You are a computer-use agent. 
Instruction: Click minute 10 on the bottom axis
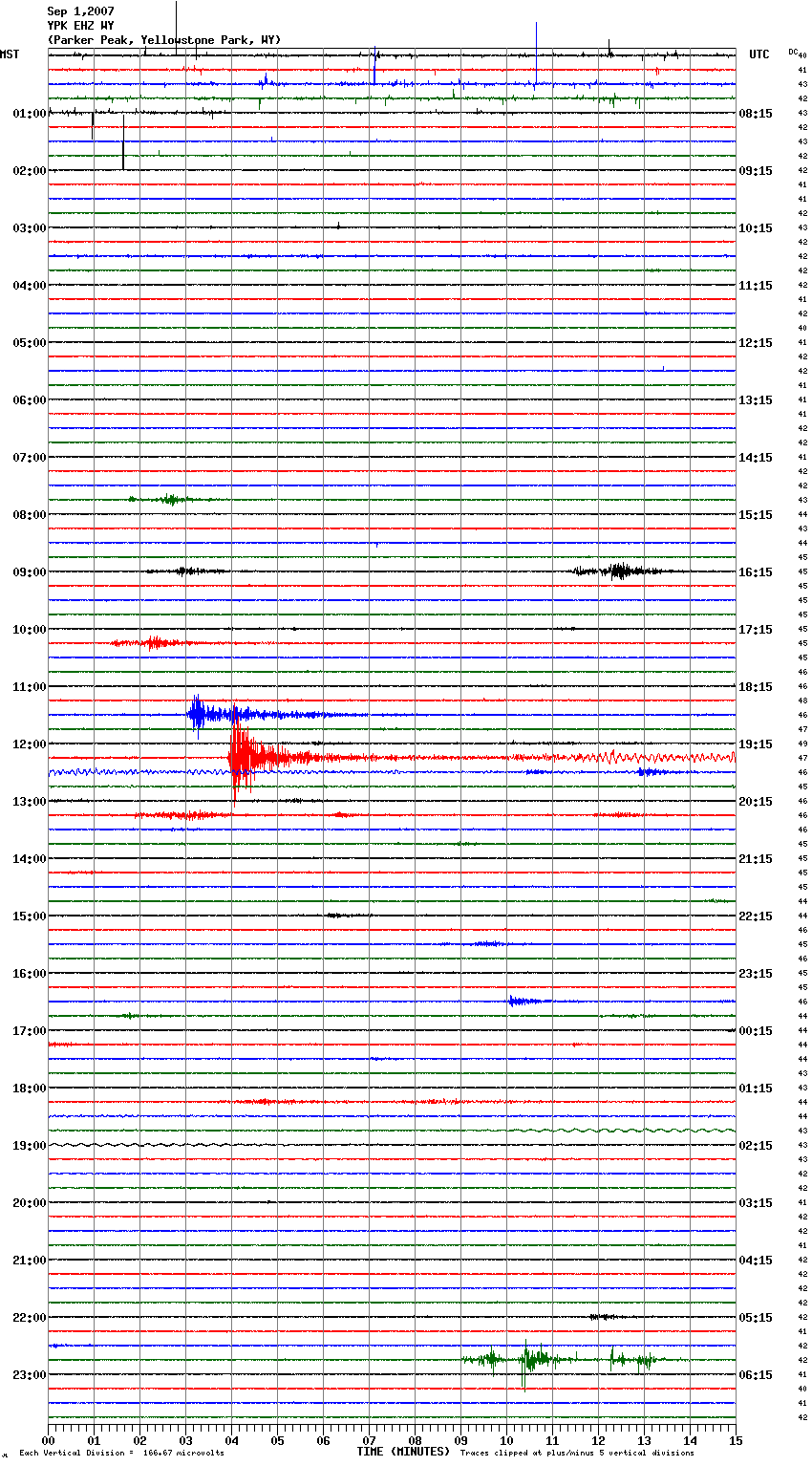(x=506, y=1440)
